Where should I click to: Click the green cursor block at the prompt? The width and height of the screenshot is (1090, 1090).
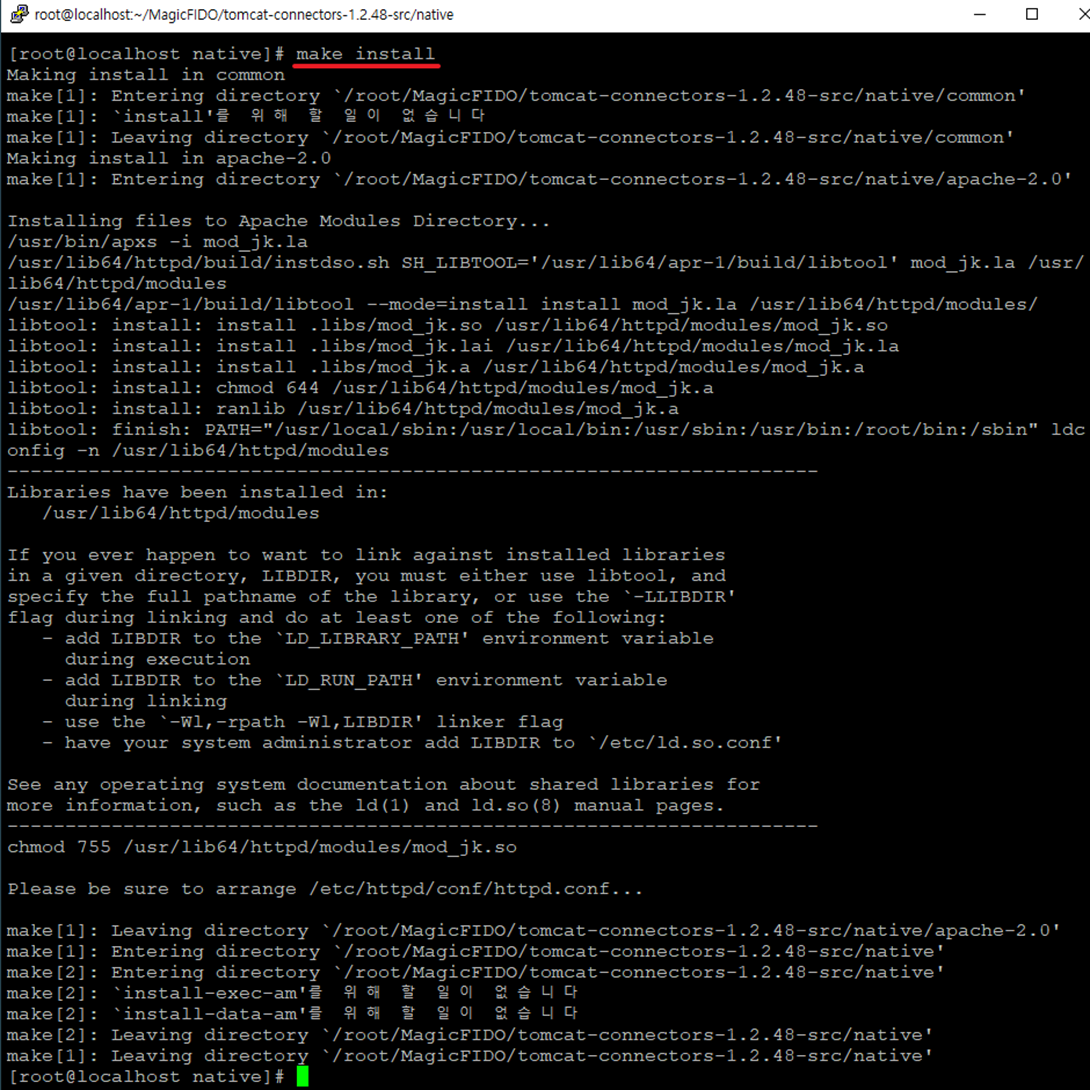302,1076
